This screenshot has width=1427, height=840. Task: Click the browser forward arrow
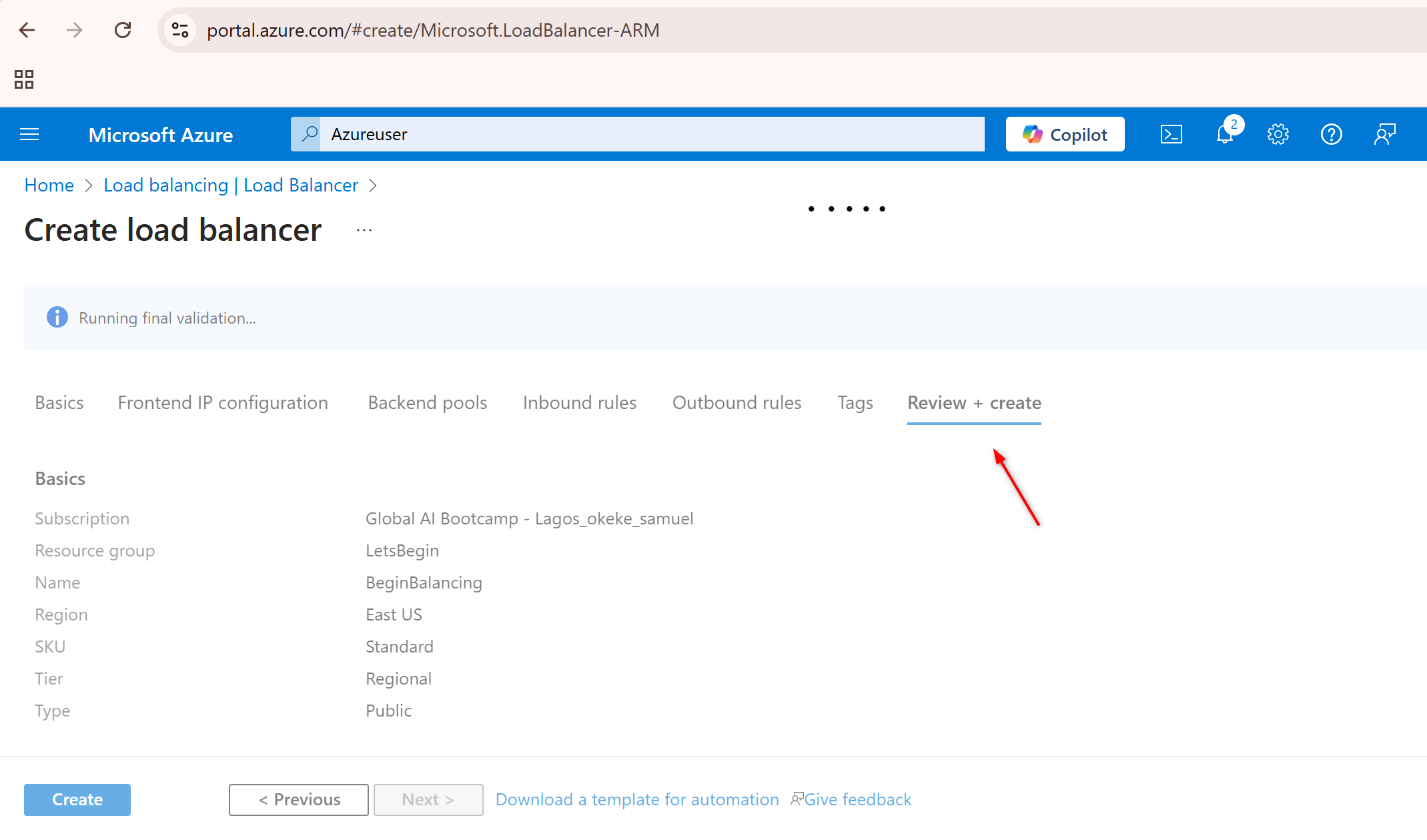coord(75,30)
